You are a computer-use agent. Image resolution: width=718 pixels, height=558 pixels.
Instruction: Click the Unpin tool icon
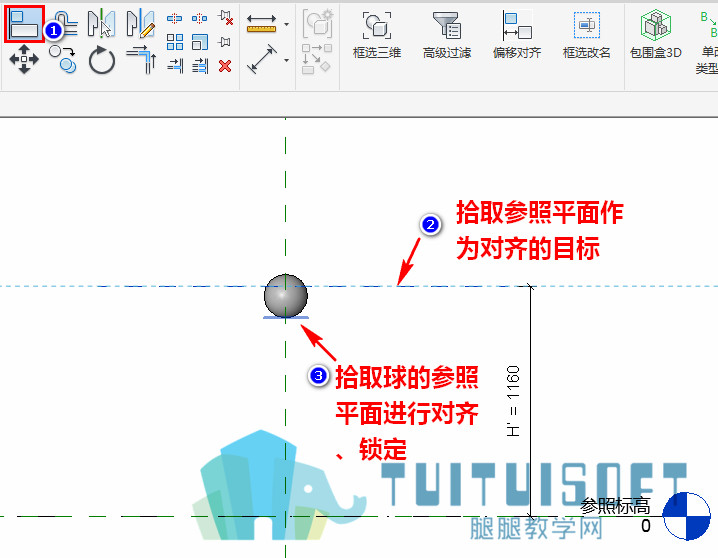pos(225,18)
